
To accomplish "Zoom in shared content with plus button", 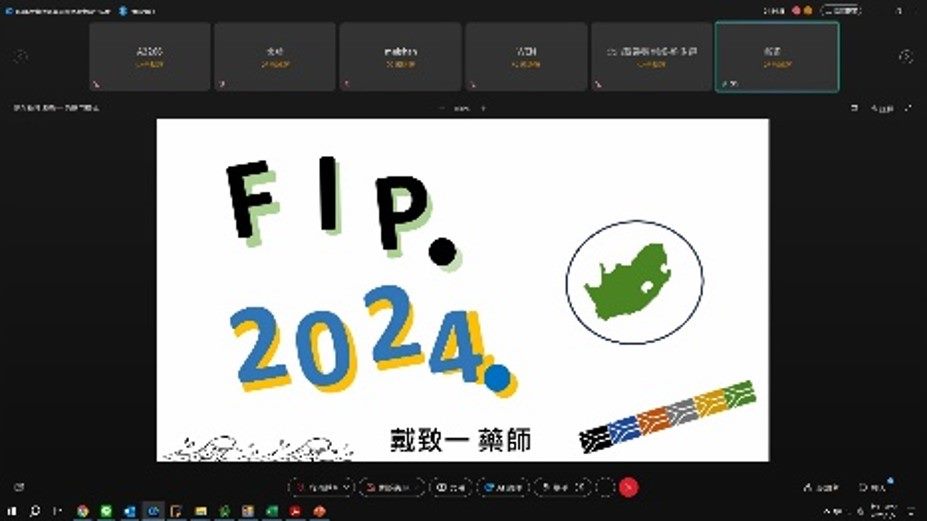I will (483, 108).
